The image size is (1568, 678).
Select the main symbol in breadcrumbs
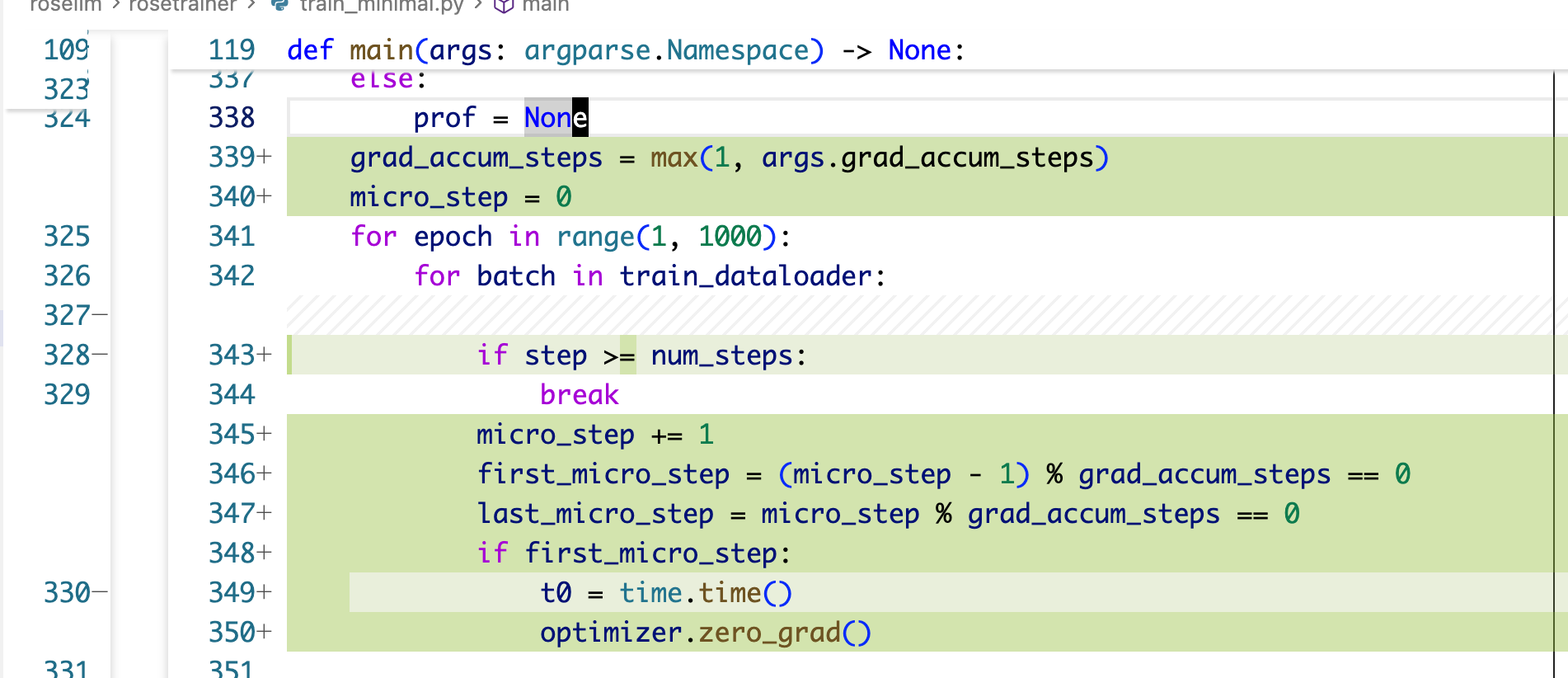click(545, 6)
